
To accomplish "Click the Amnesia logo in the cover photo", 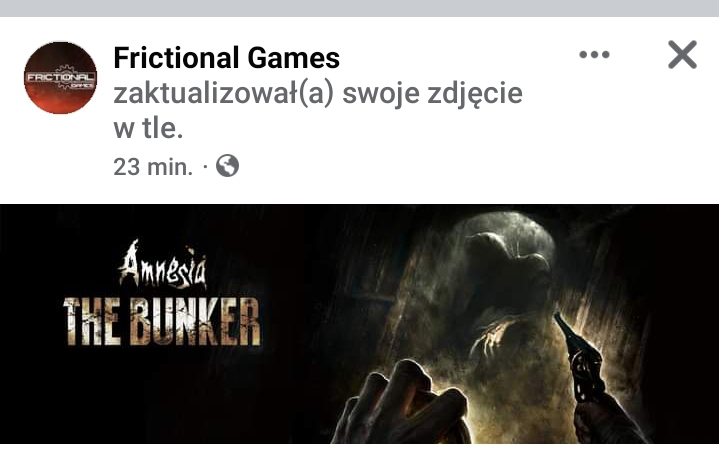I will point(163,265).
